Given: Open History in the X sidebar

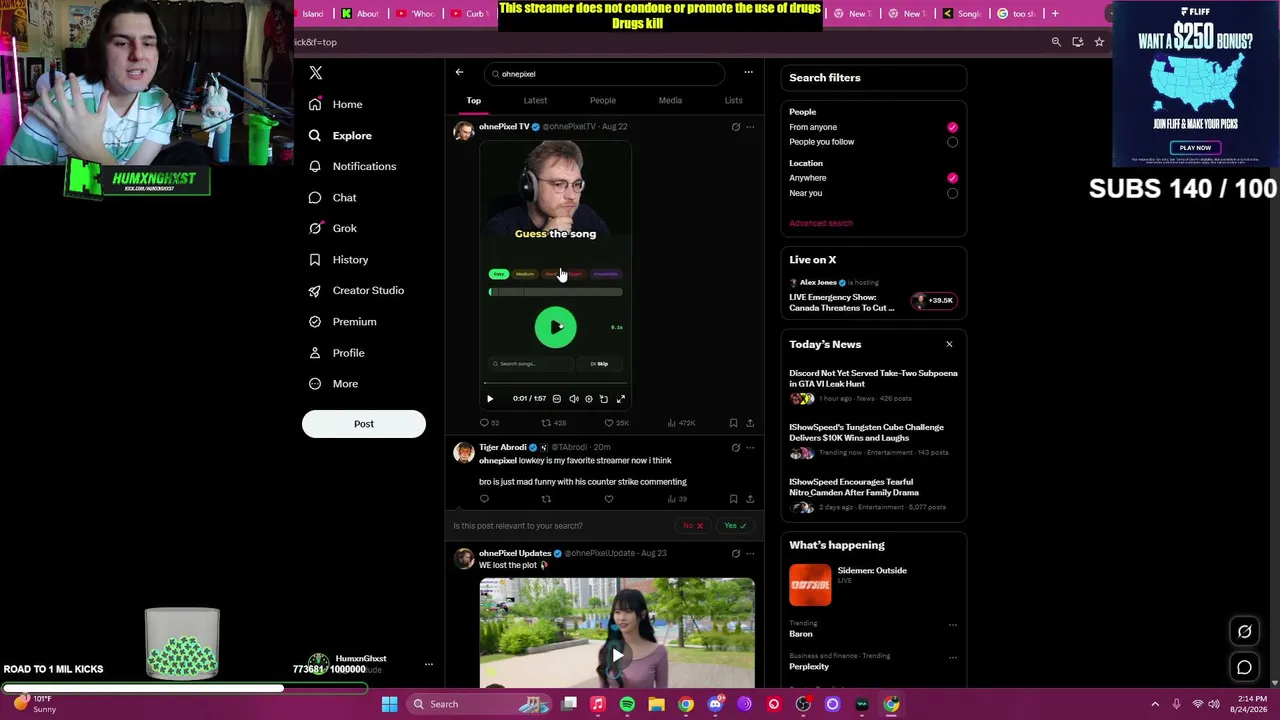Looking at the screenshot, I should point(338,259).
